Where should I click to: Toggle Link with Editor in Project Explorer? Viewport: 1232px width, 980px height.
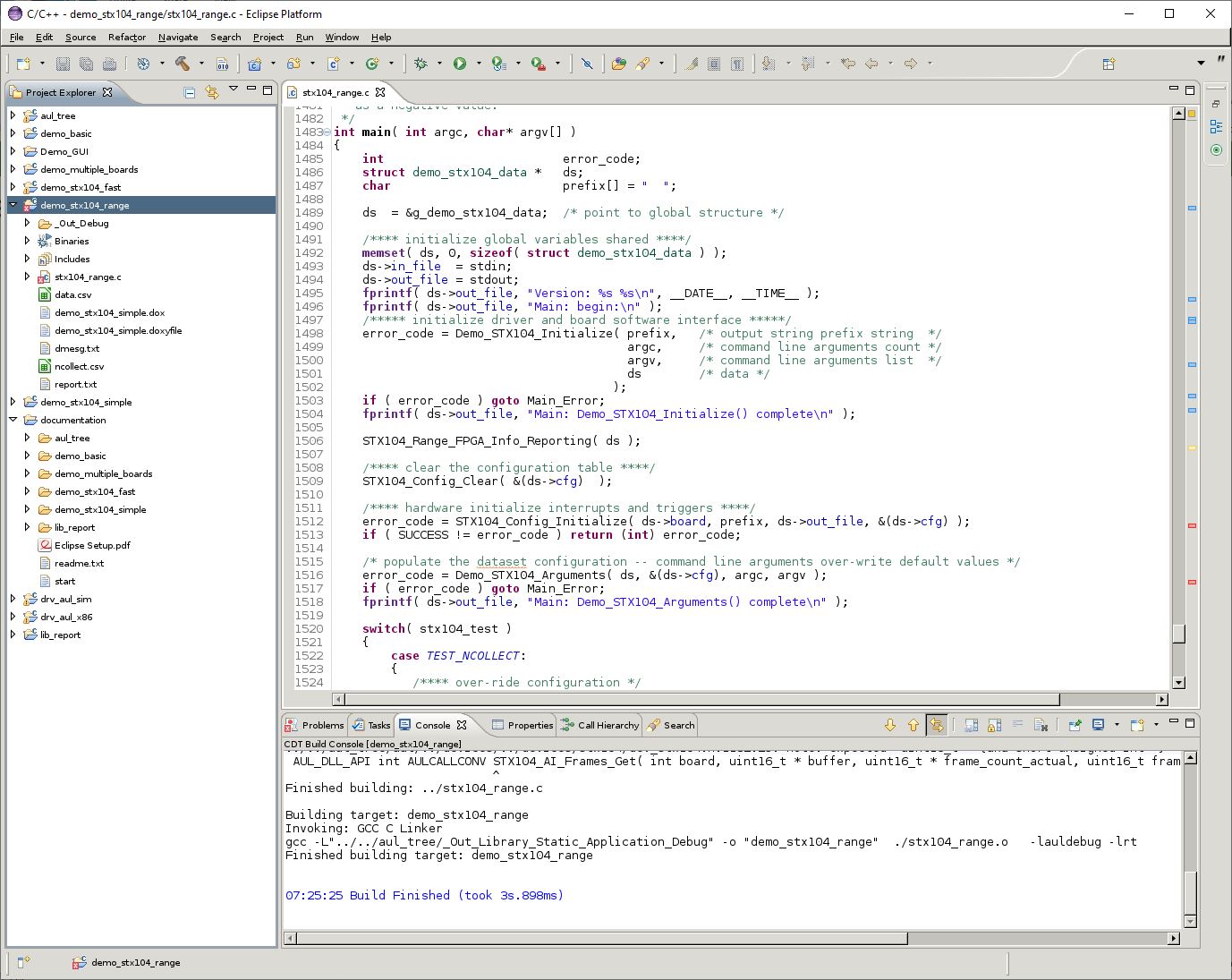tap(212, 92)
